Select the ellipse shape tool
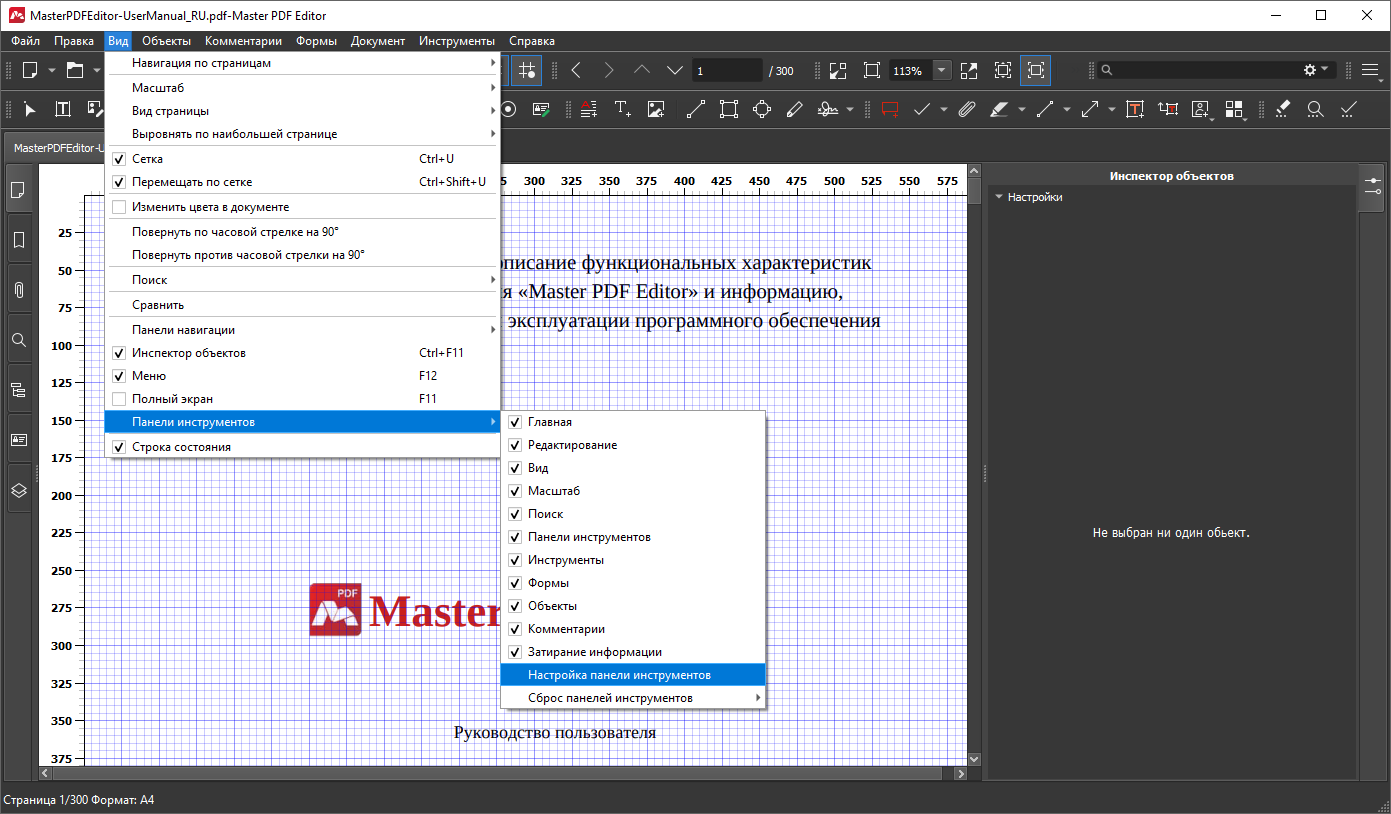The width and height of the screenshot is (1391, 814). click(x=762, y=109)
